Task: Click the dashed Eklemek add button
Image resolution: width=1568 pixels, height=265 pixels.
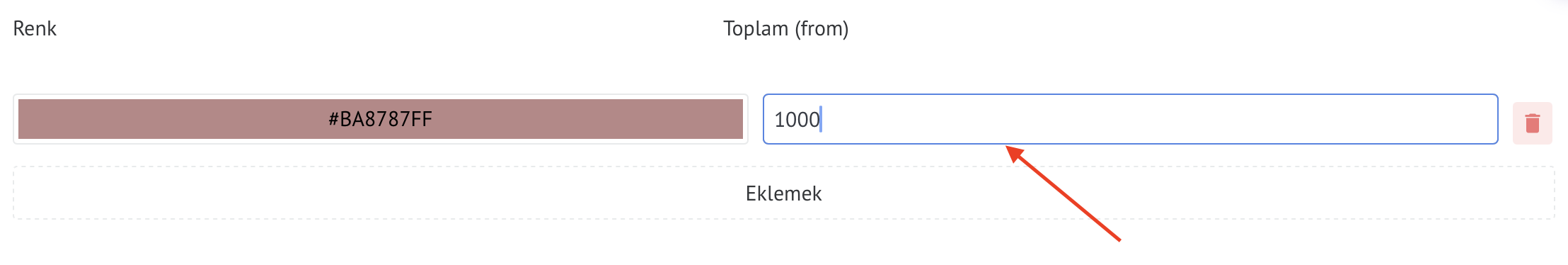Action: (784, 193)
